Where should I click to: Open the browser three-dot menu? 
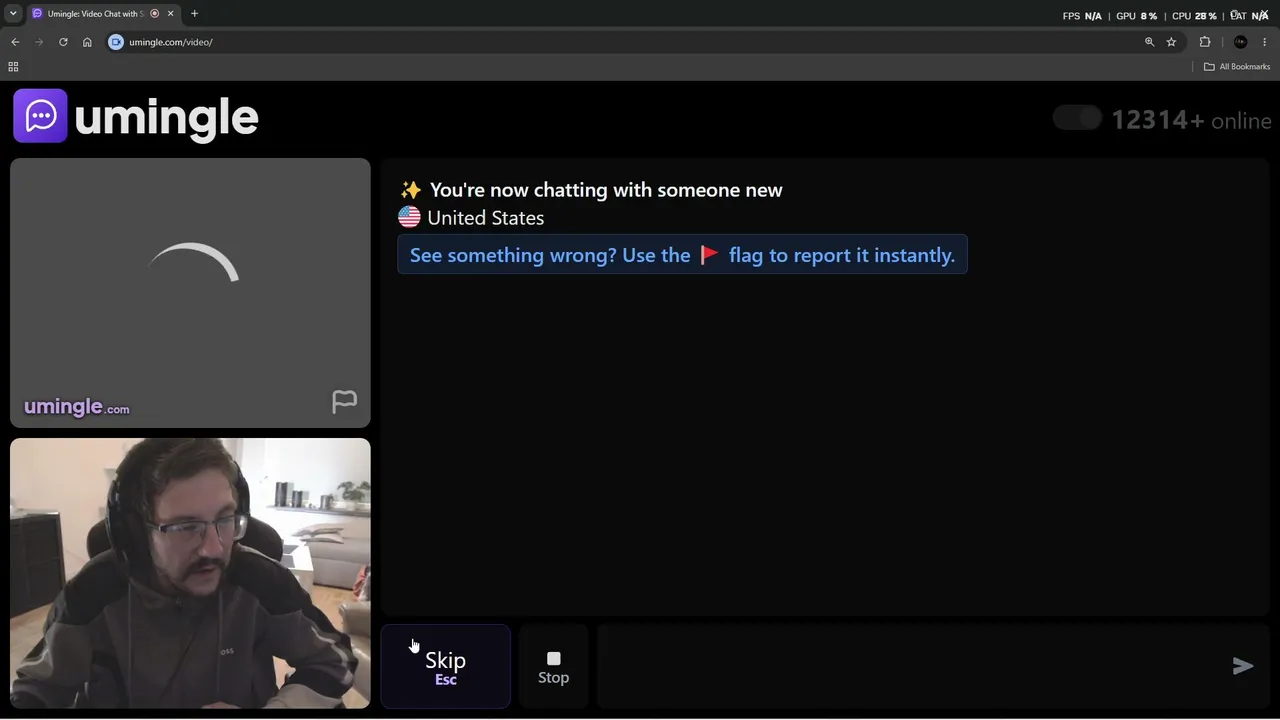pyautogui.click(x=1265, y=42)
